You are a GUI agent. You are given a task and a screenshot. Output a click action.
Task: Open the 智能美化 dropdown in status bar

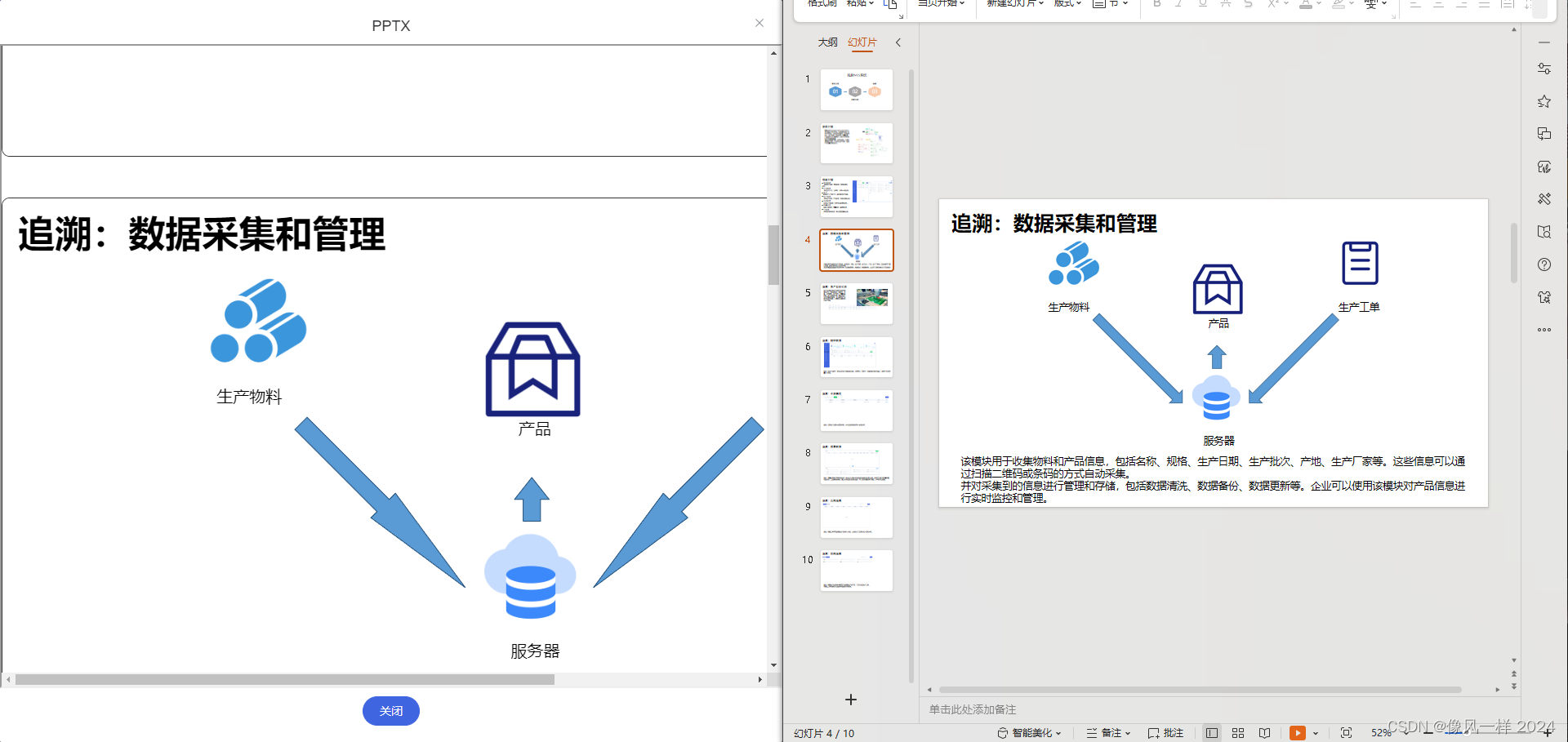tap(1029, 733)
